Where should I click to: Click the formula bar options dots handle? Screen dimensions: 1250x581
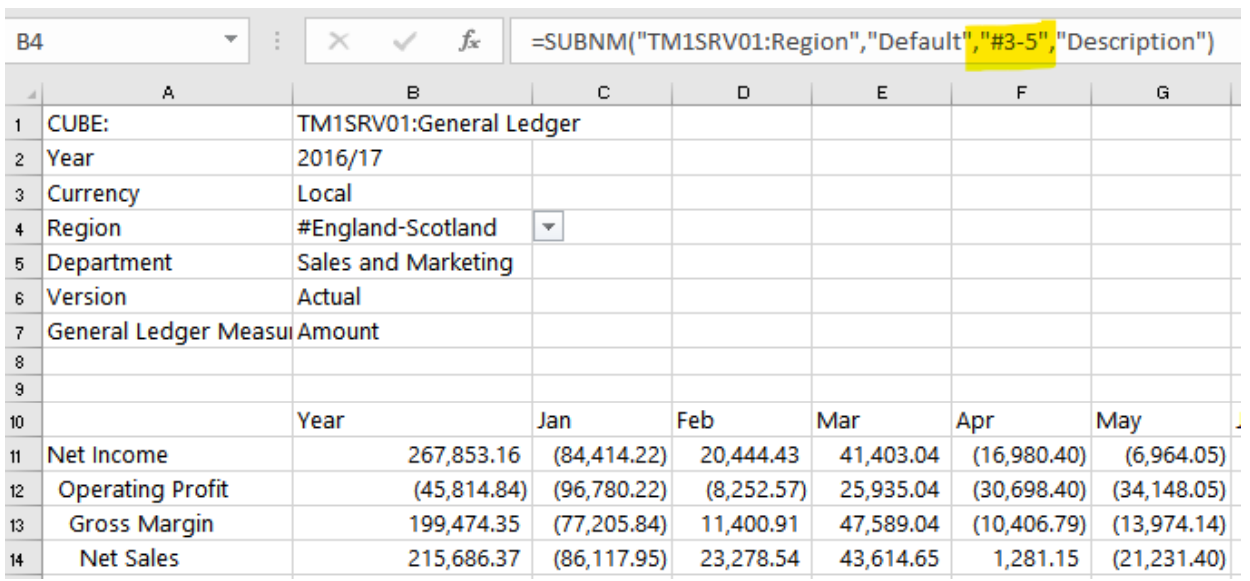coord(276,43)
